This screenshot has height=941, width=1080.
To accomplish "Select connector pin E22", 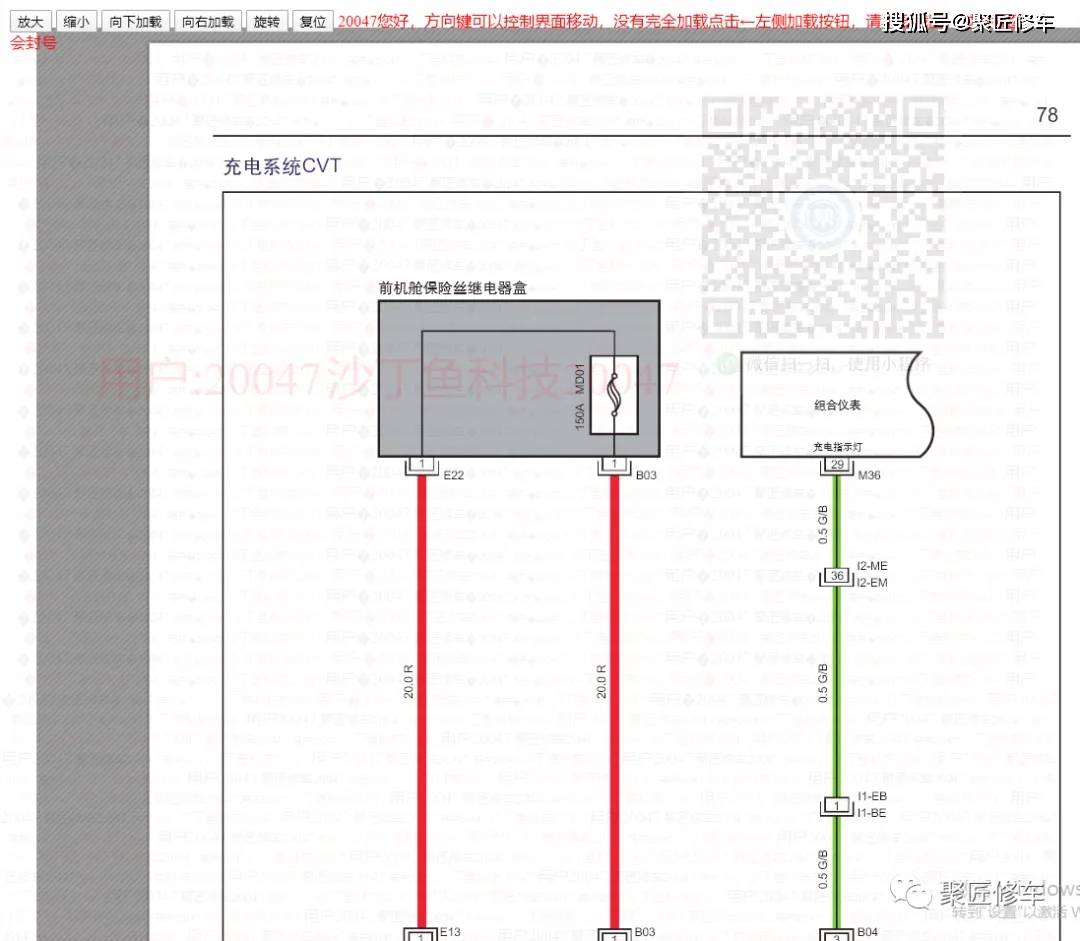I will [422, 463].
